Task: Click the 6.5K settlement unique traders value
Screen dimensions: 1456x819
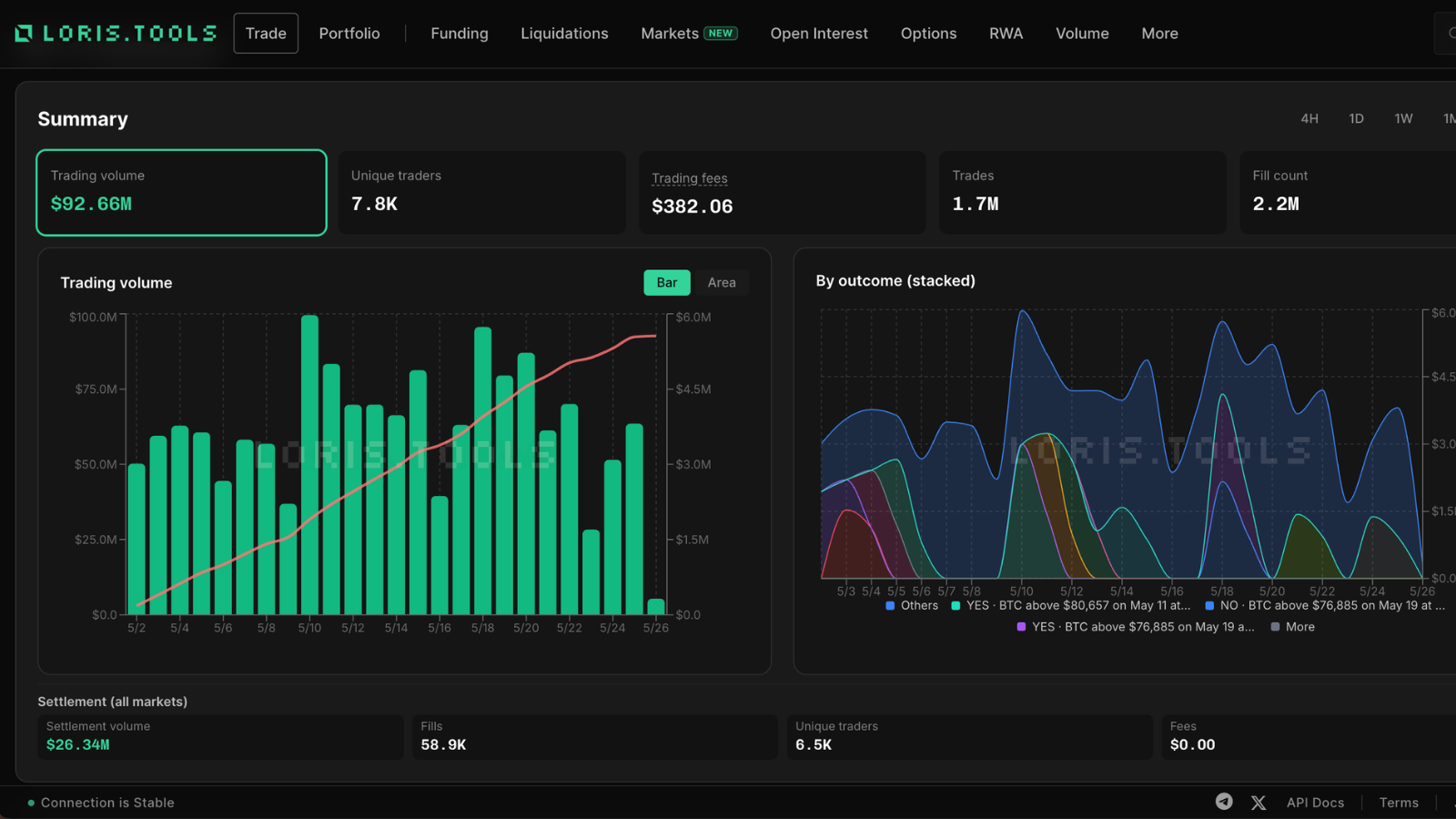Action: [814, 744]
